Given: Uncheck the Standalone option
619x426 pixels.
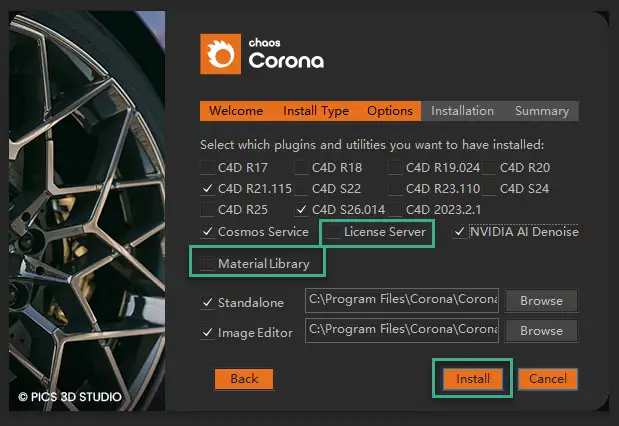Looking at the screenshot, I should (x=207, y=302).
